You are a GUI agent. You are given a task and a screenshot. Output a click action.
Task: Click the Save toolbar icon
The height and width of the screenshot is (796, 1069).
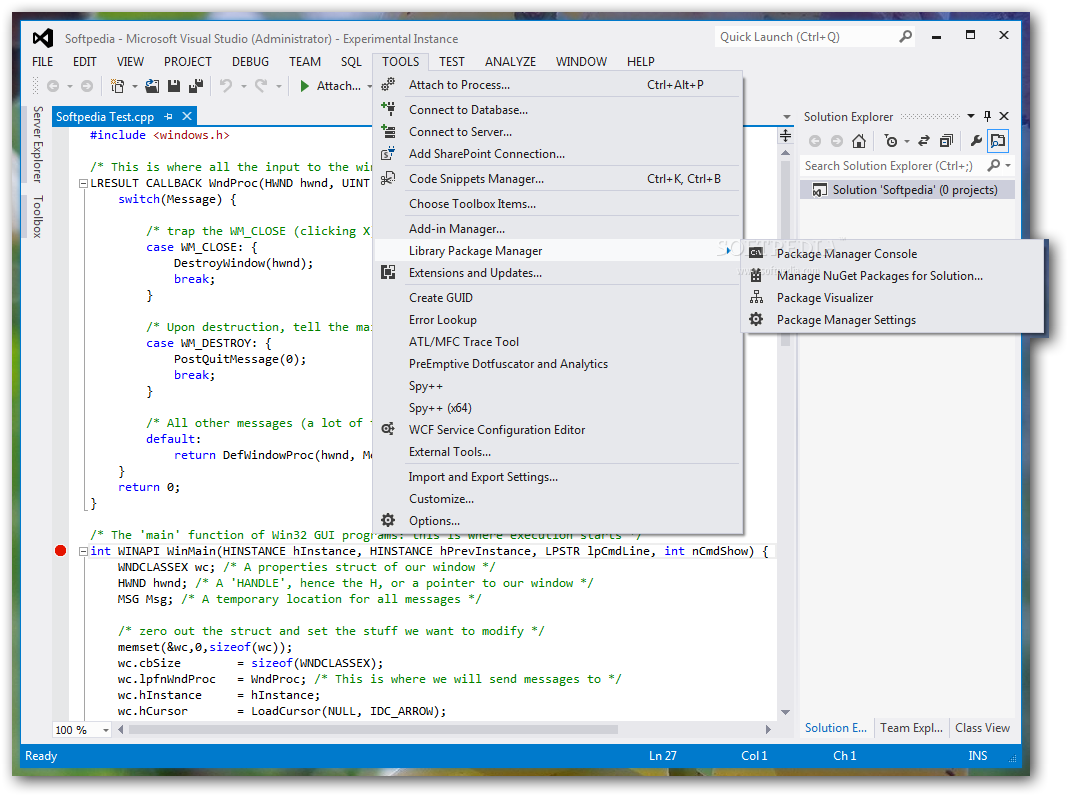coord(174,86)
